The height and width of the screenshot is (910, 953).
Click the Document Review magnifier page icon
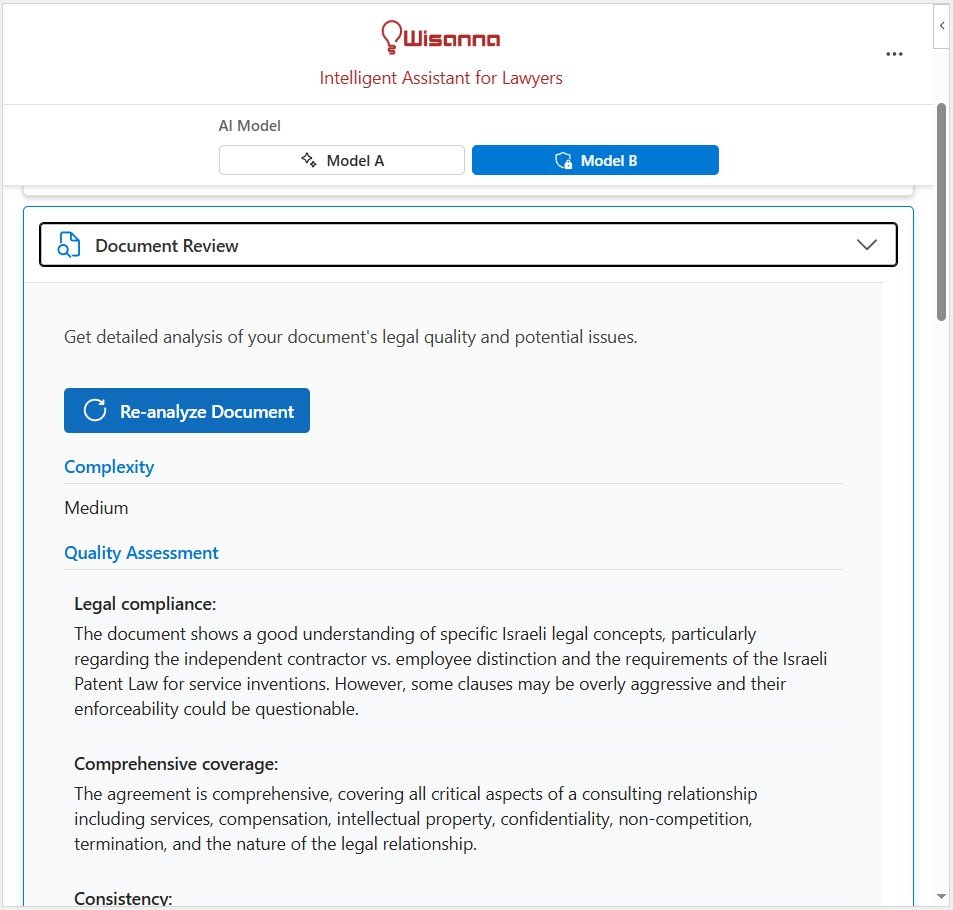click(x=69, y=245)
